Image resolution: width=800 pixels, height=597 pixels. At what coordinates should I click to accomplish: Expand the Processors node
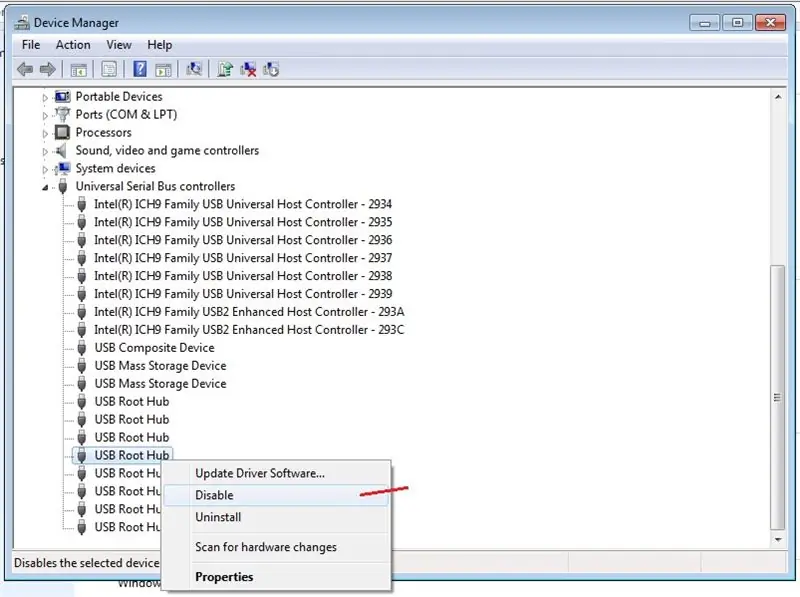45,134
